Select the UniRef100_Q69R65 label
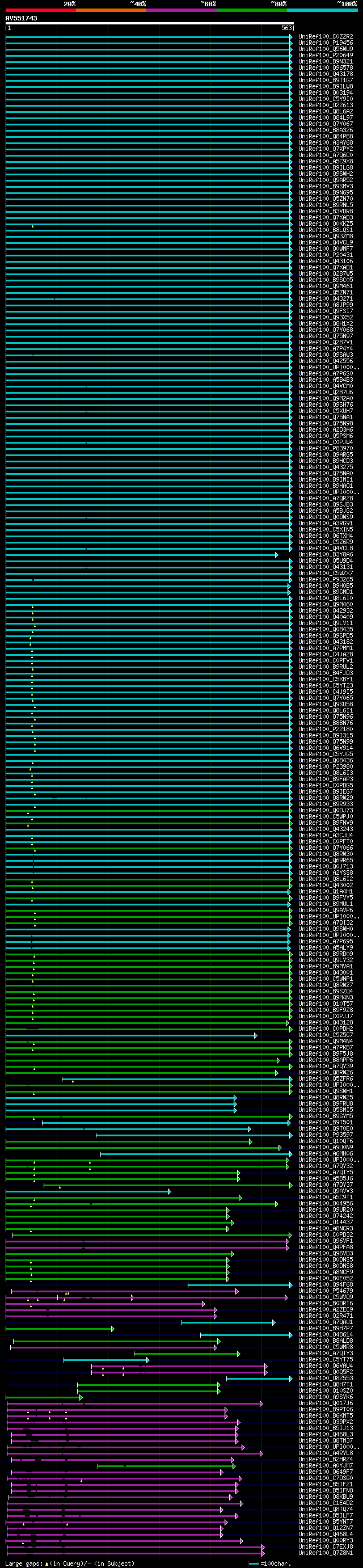The image size is (363, 1568). [326, 860]
